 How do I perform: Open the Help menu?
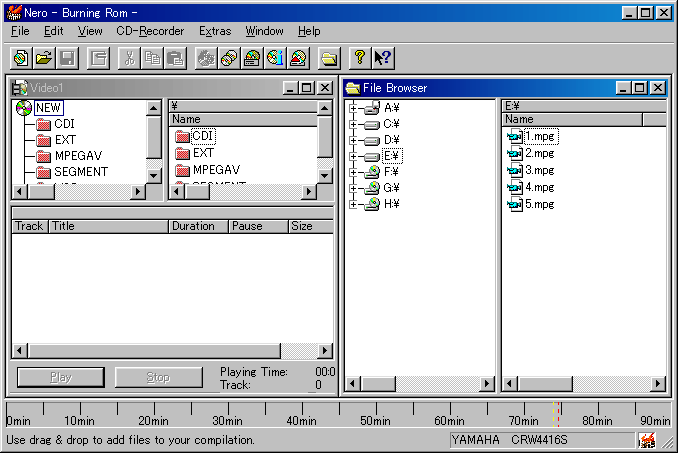(309, 31)
